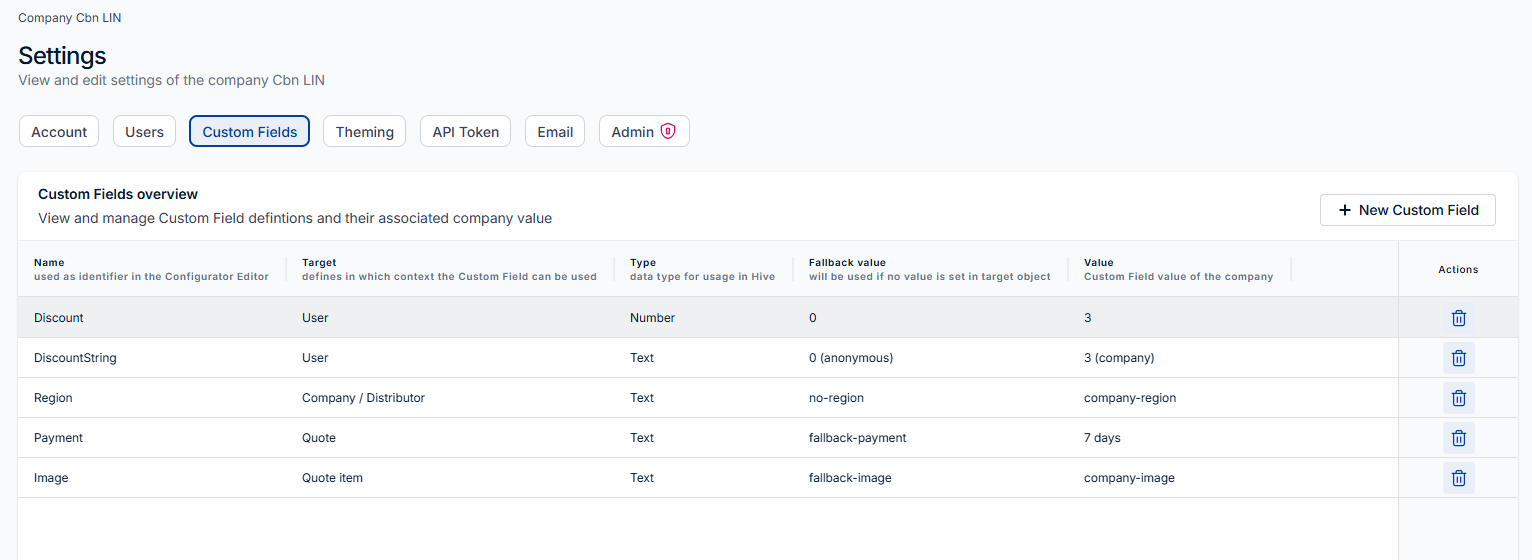Select the Custom Fields tab
This screenshot has height=560, width=1532.
[249, 132]
